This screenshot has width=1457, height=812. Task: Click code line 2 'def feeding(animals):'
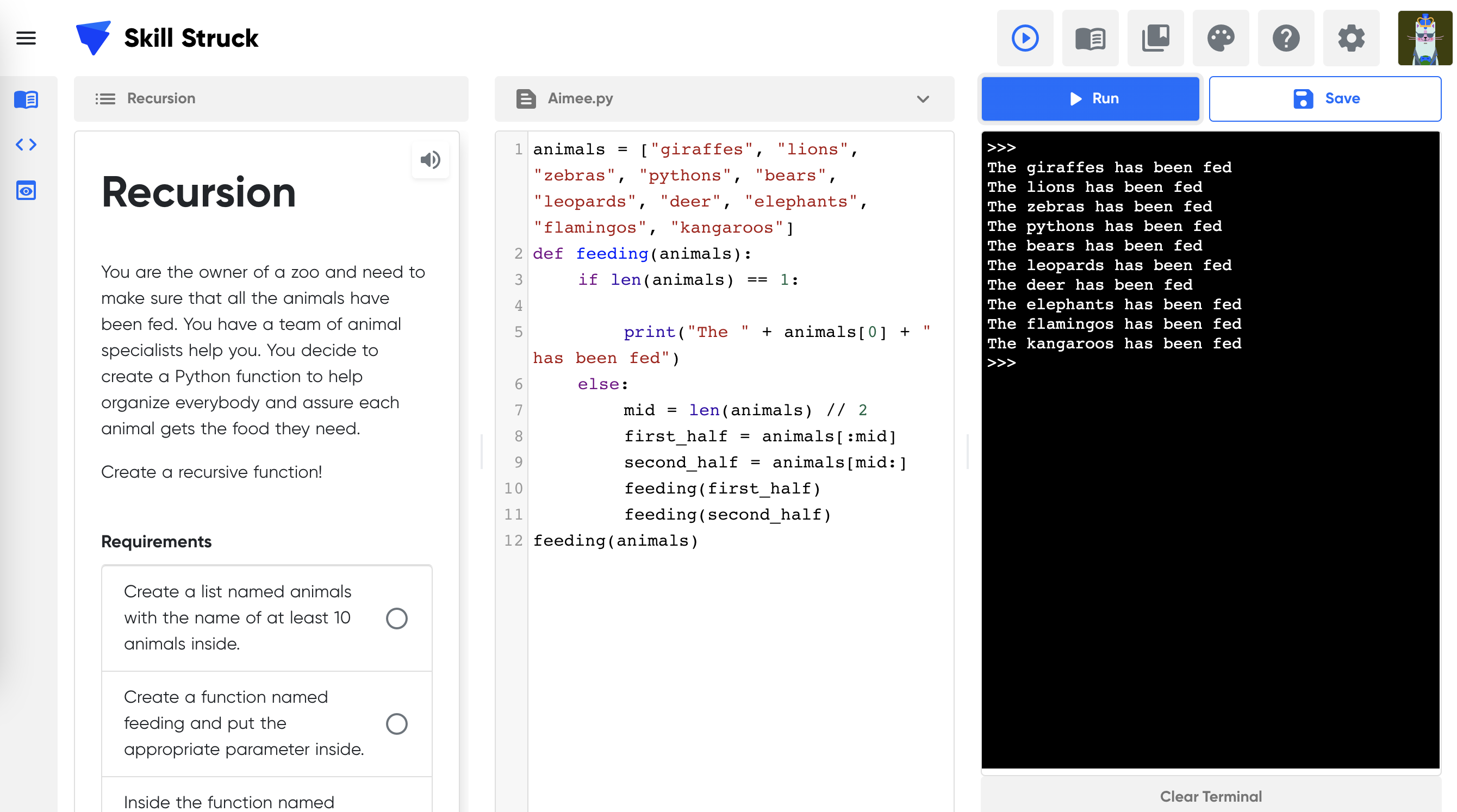point(642,254)
